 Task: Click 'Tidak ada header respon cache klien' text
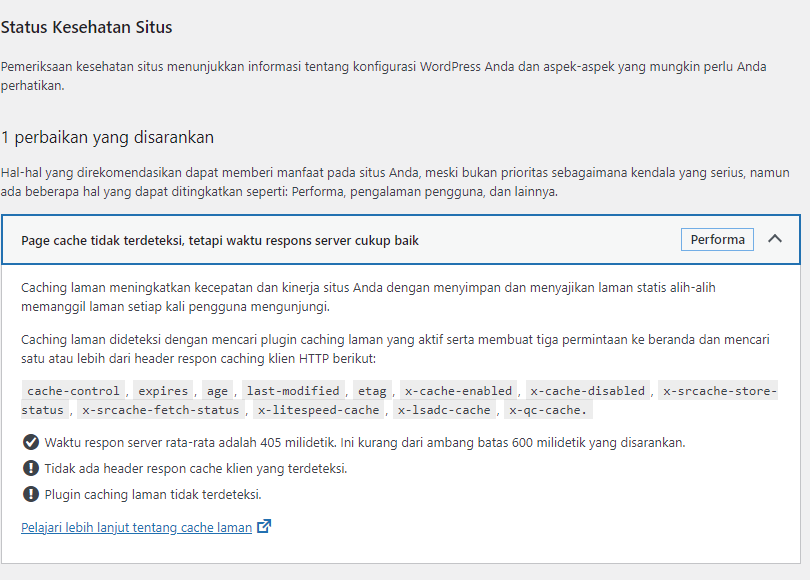point(196,468)
